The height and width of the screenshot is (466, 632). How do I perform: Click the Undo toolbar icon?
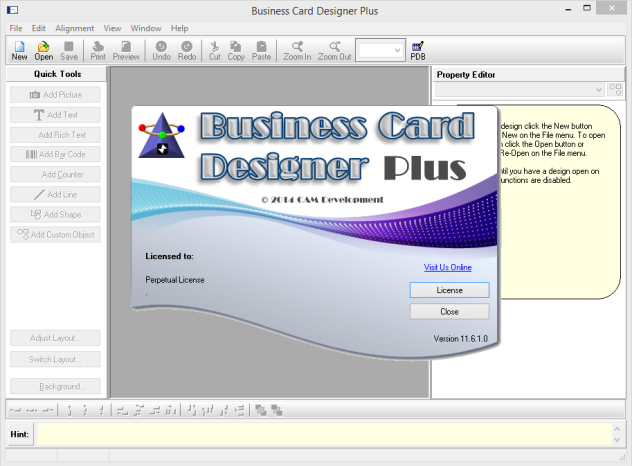(x=161, y=50)
